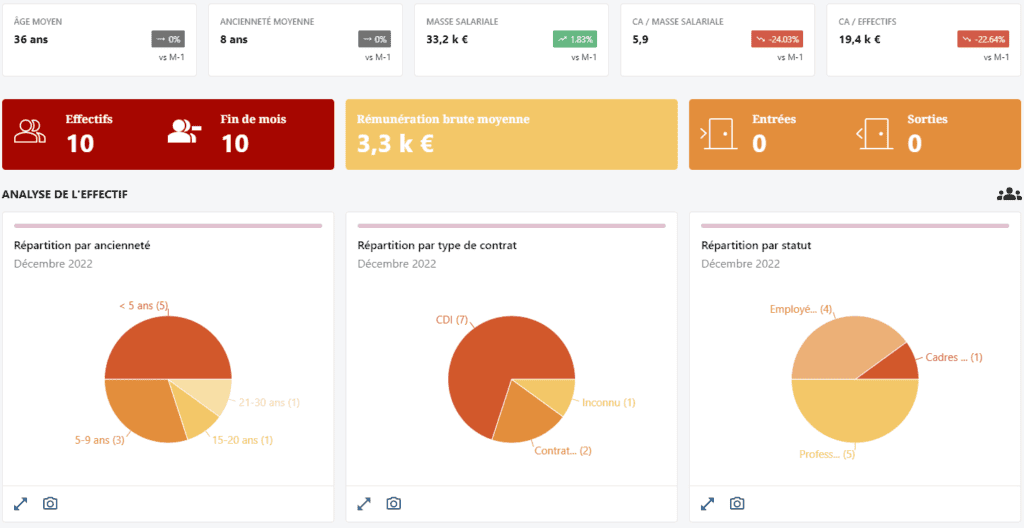Click the 'Inconnu (1)' contract label
This screenshot has width=1024, height=528.
point(608,403)
